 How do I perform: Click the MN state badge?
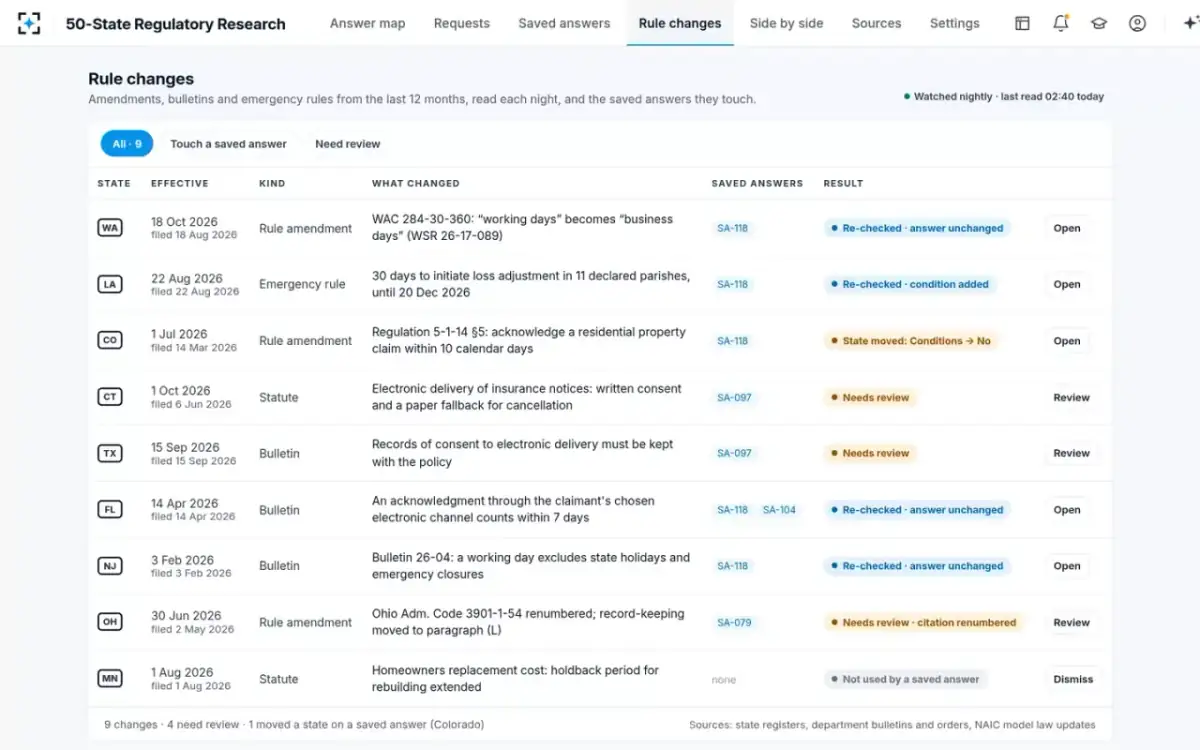[x=110, y=679]
